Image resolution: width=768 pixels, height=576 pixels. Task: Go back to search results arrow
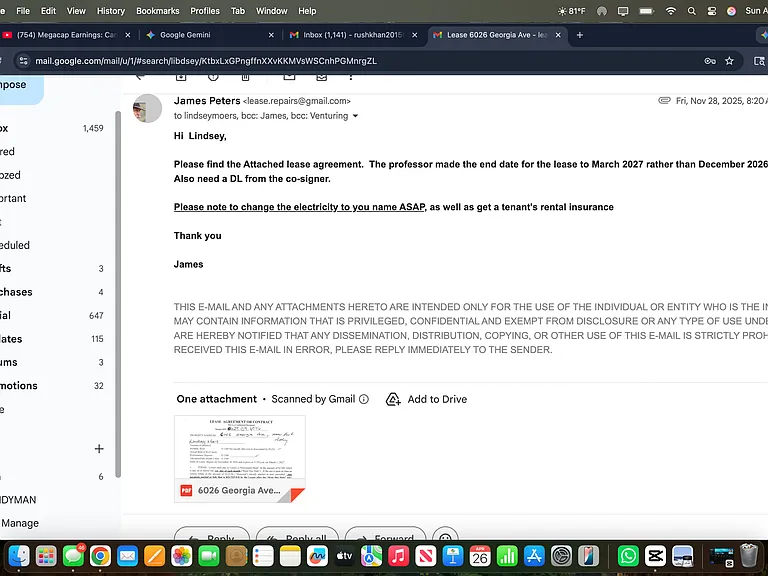(x=140, y=77)
